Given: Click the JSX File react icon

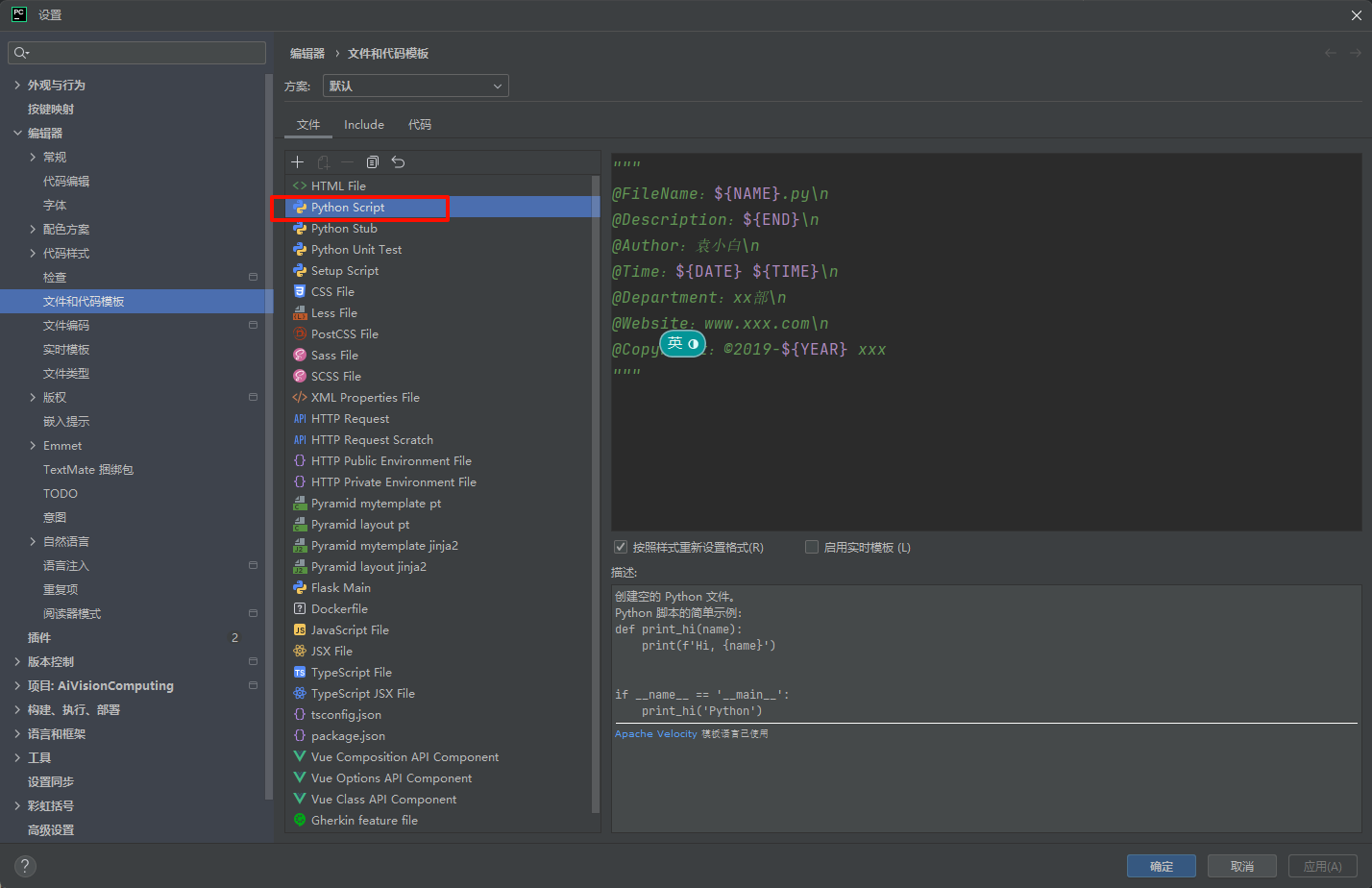Looking at the screenshot, I should point(300,652).
